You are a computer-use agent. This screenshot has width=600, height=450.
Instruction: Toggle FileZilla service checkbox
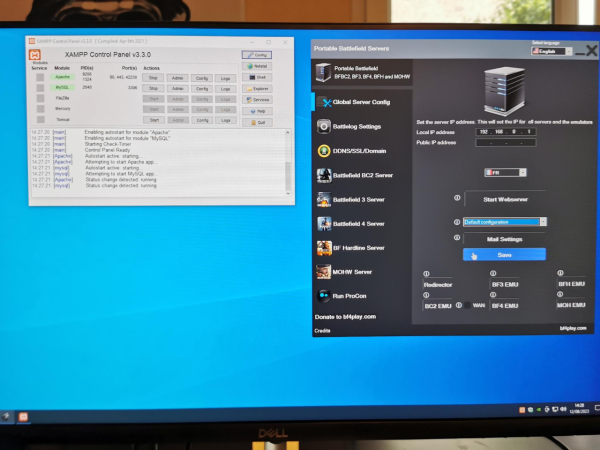pyautogui.click(x=40, y=98)
